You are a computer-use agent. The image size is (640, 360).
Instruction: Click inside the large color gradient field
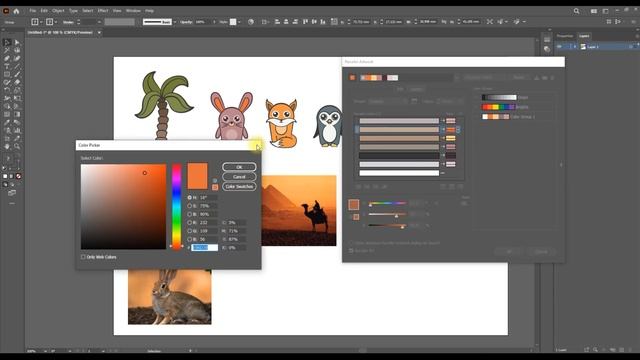click(123, 207)
